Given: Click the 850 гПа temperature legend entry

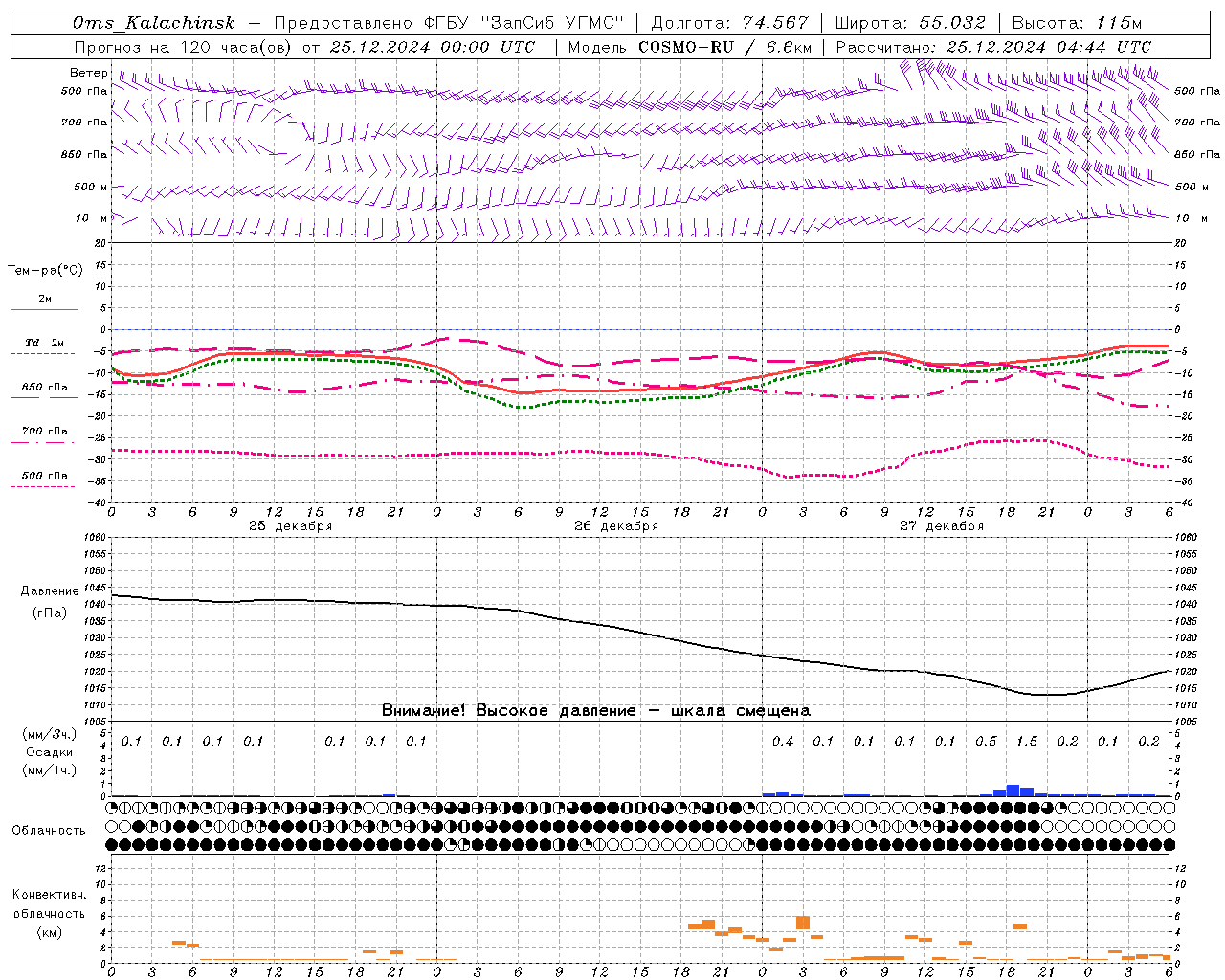Looking at the screenshot, I should click(45, 388).
